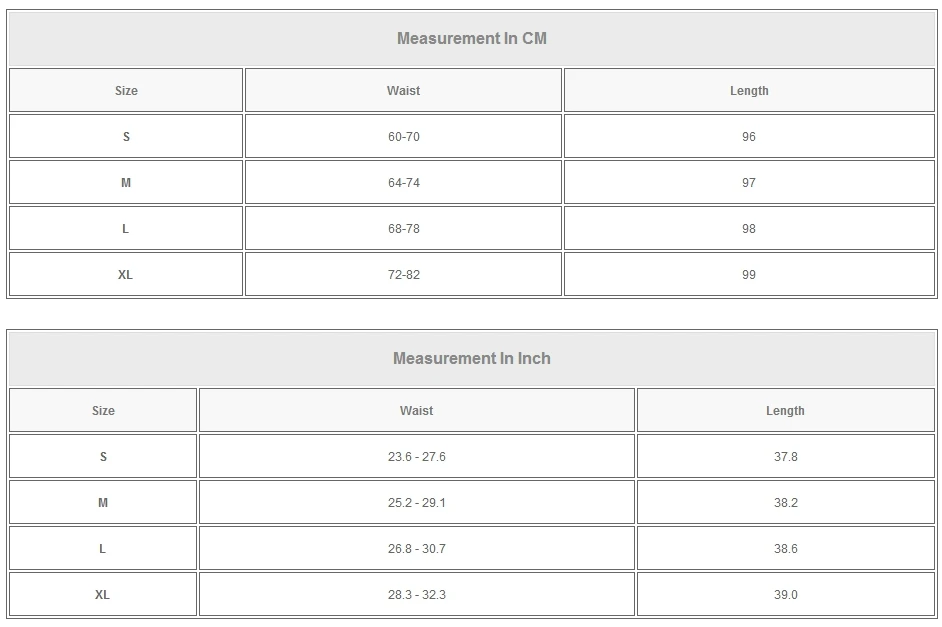Click the 64-74 waist value
Image resolution: width=942 pixels, height=627 pixels.
click(403, 183)
